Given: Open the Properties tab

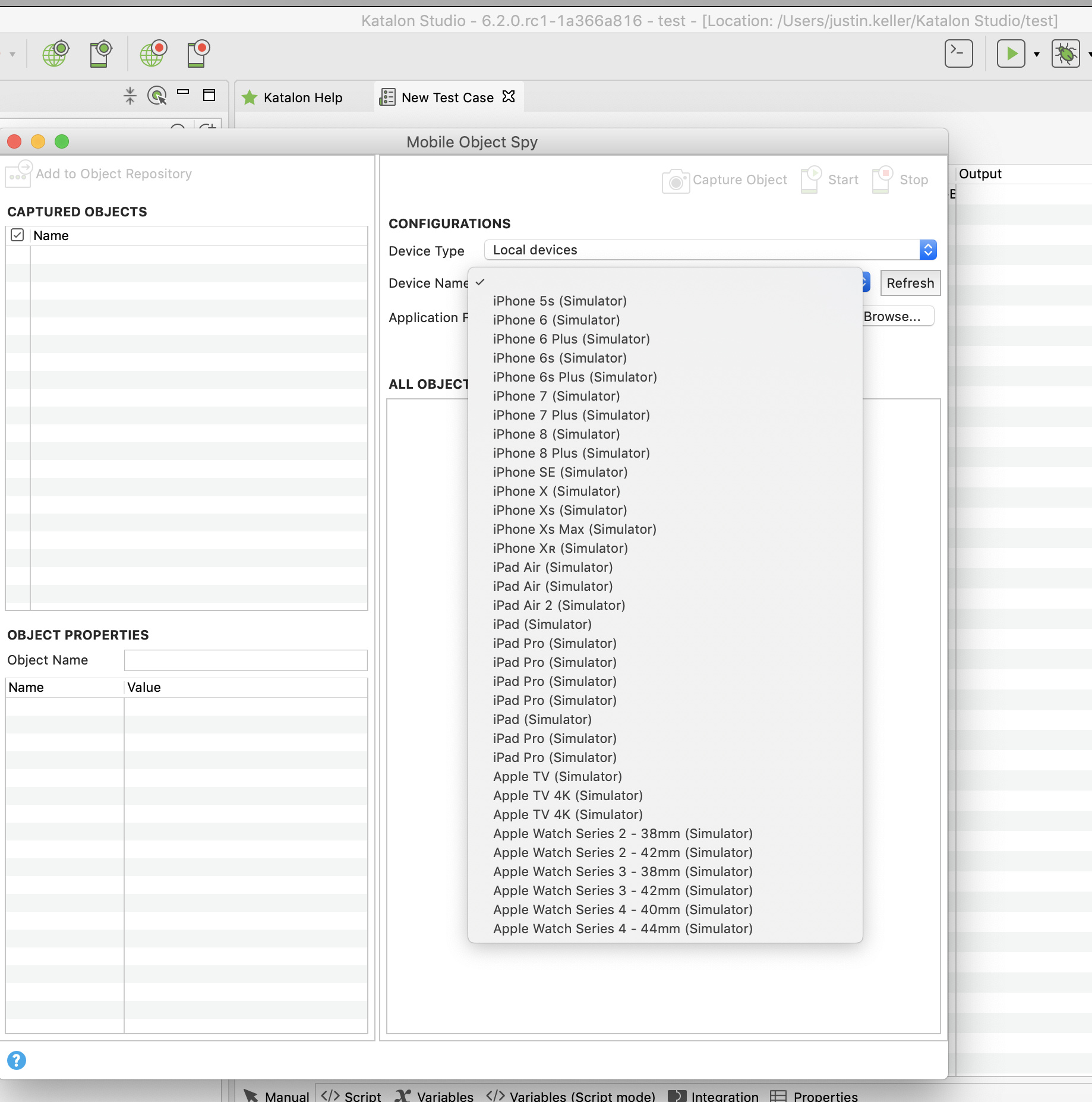Looking at the screenshot, I should (814, 1095).
